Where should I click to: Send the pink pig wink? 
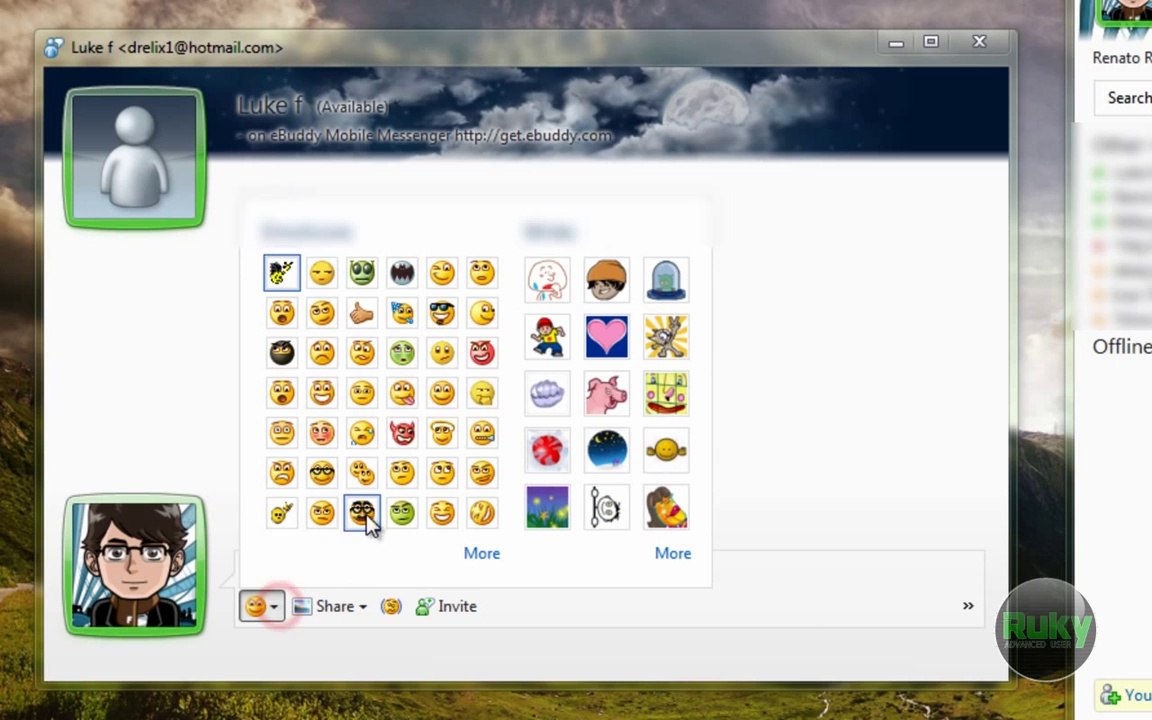(606, 393)
